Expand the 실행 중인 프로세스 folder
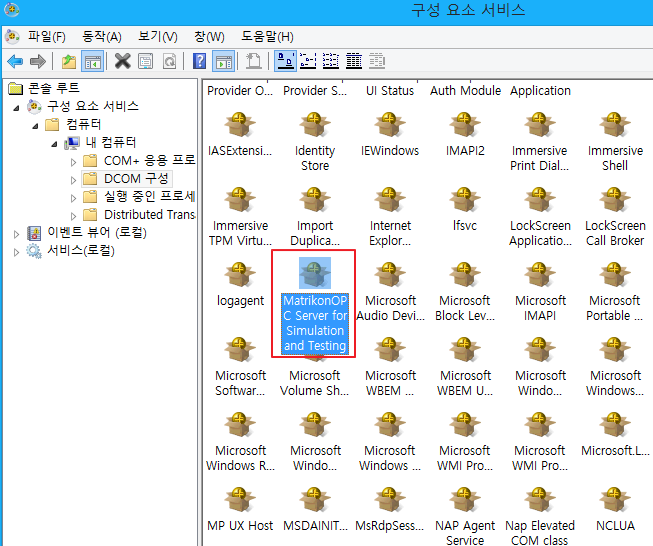Screen dimensions: 653x546 73,198
